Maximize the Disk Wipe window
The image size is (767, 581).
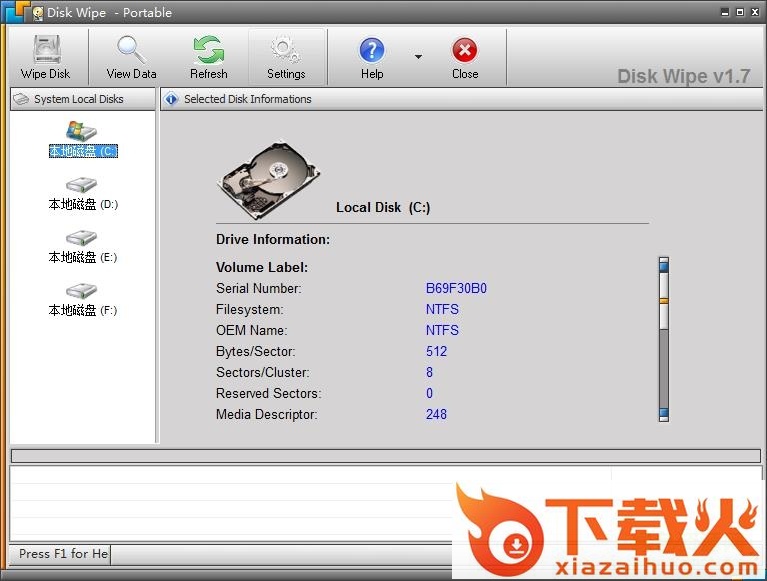click(740, 12)
